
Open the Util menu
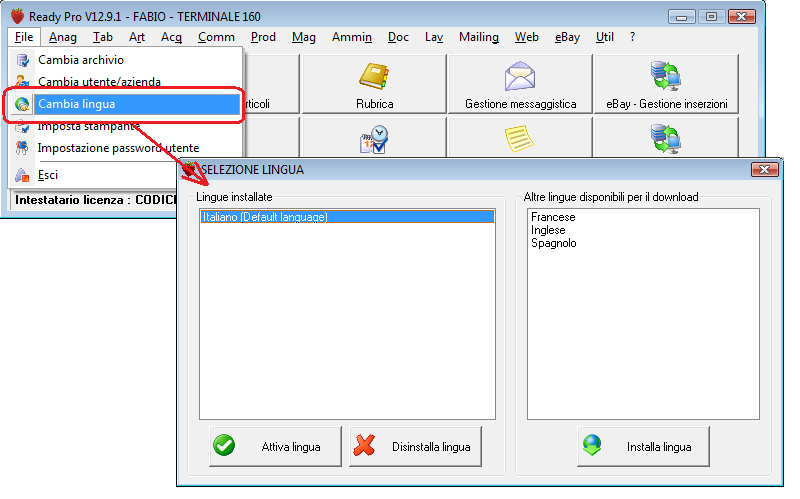[605, 37]
